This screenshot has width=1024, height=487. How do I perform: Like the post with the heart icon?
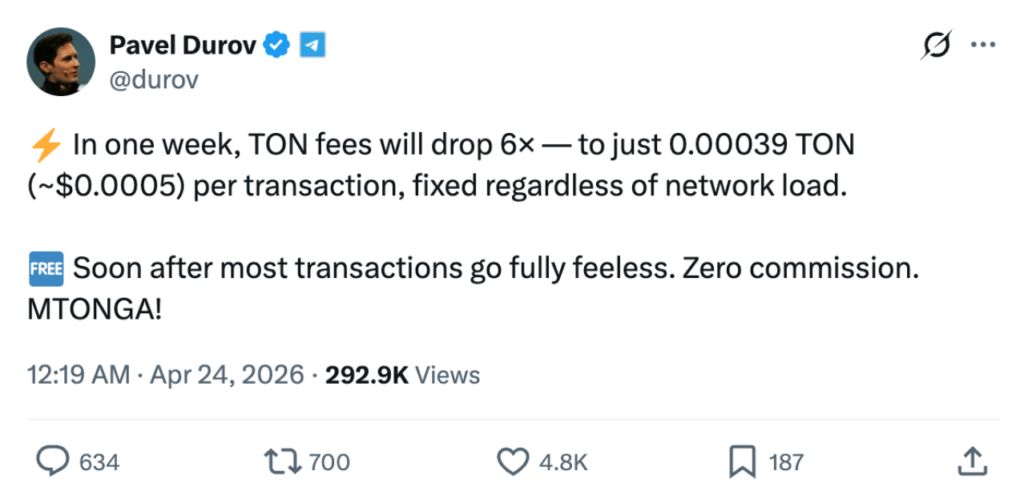click(x=512, y=460)
